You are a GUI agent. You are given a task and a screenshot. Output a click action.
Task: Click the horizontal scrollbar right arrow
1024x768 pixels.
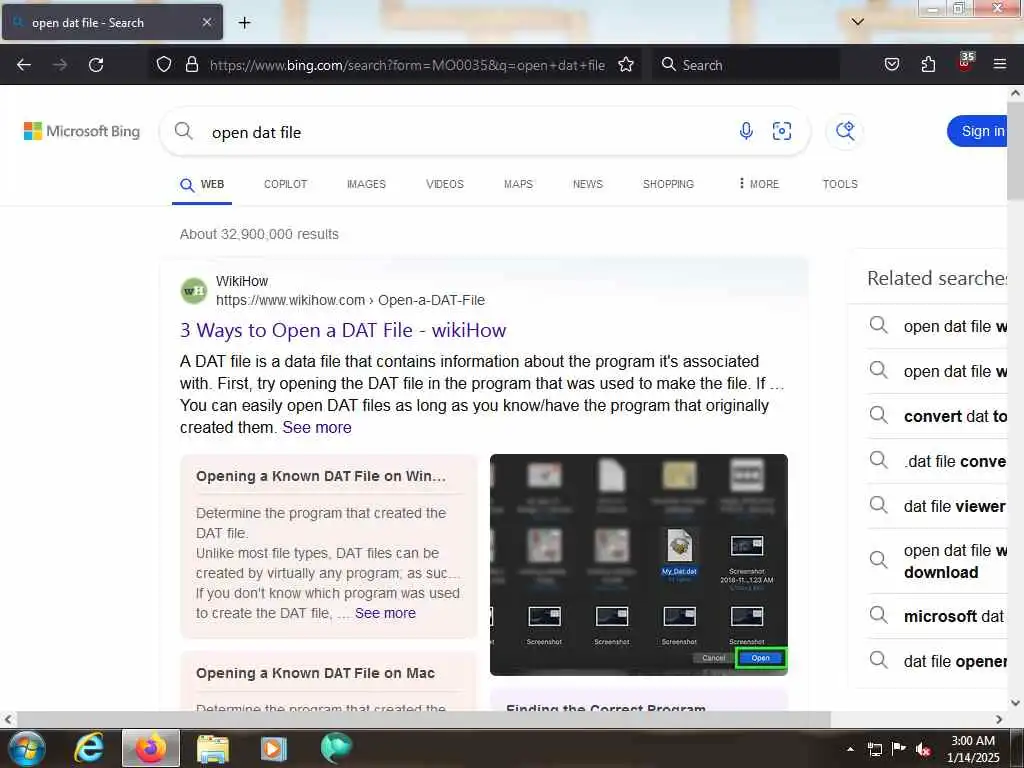click(999, 720)
